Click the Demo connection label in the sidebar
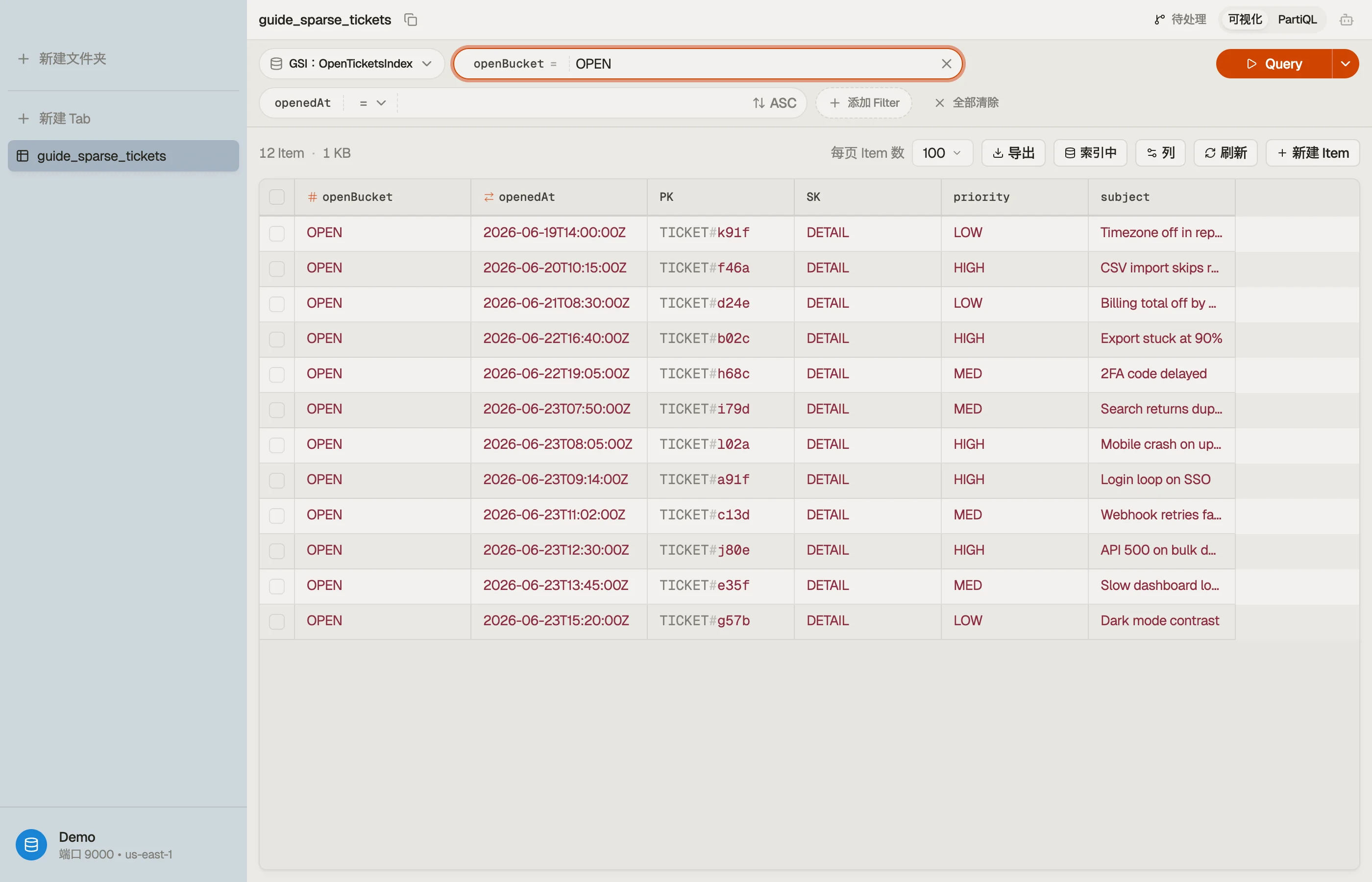This screenshot has width=1372, height=882. click(x=77, y=837)
